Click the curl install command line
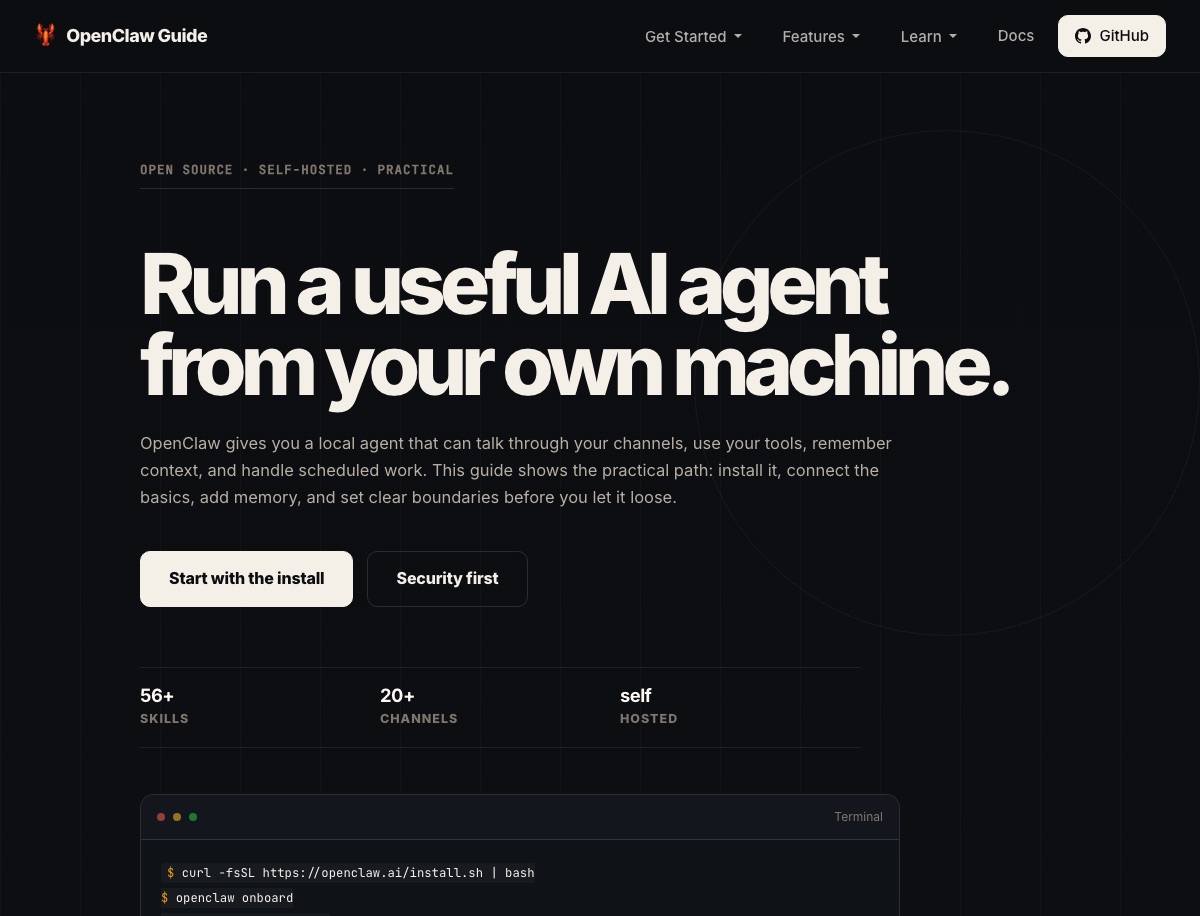This screenshot has width=1200, height=916. point(350,873)
